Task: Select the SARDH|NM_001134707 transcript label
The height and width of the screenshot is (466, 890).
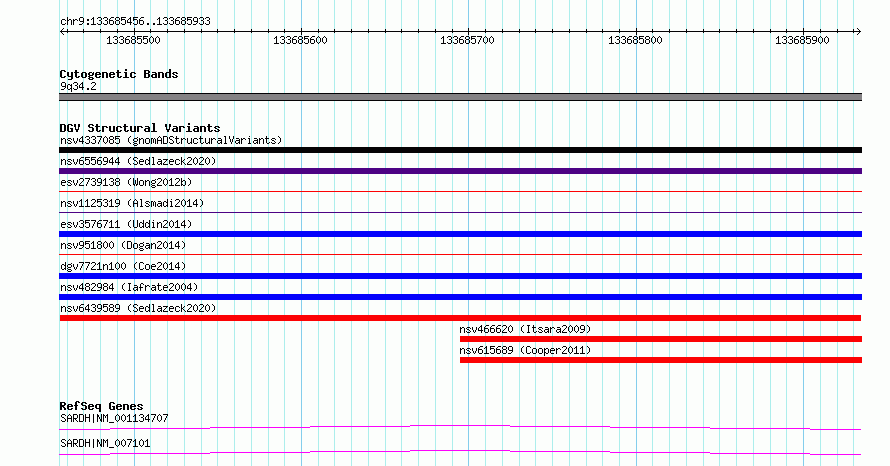Action: 114,418
